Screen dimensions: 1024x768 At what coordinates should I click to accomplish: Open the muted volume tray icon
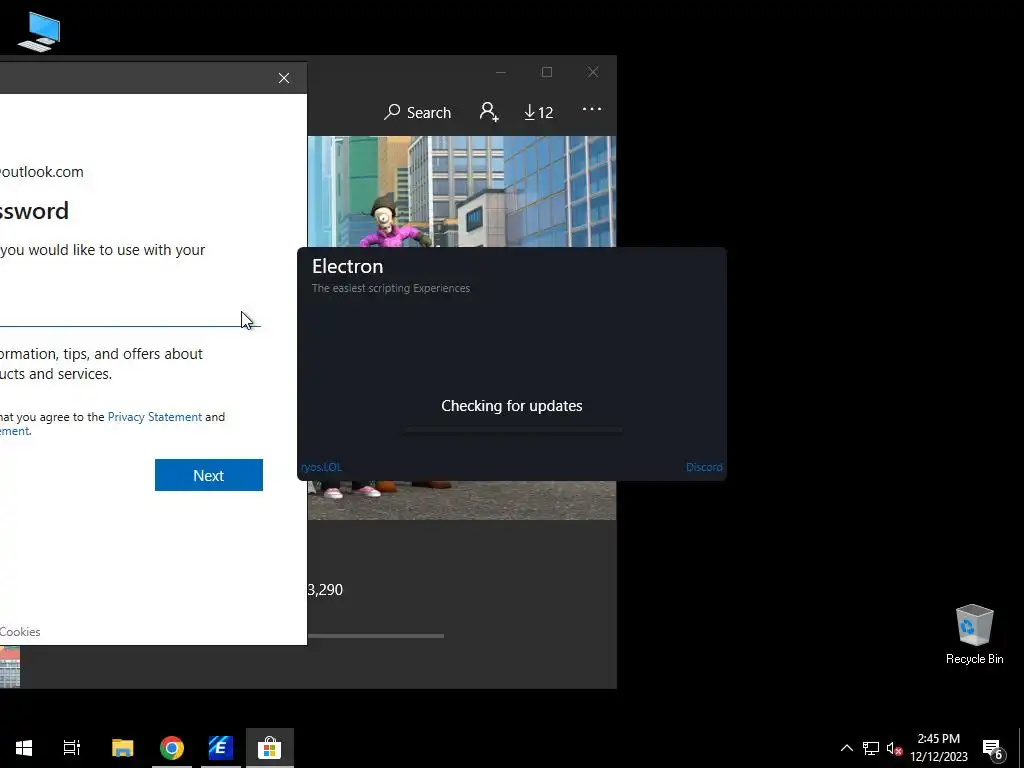(894, 748)
